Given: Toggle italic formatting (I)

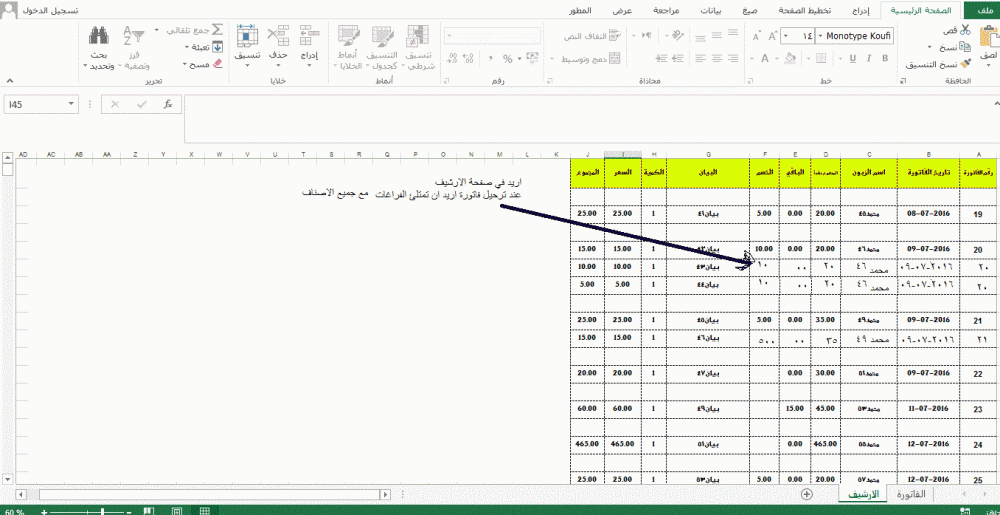Looking at the screenshot, I should (869, 58).
